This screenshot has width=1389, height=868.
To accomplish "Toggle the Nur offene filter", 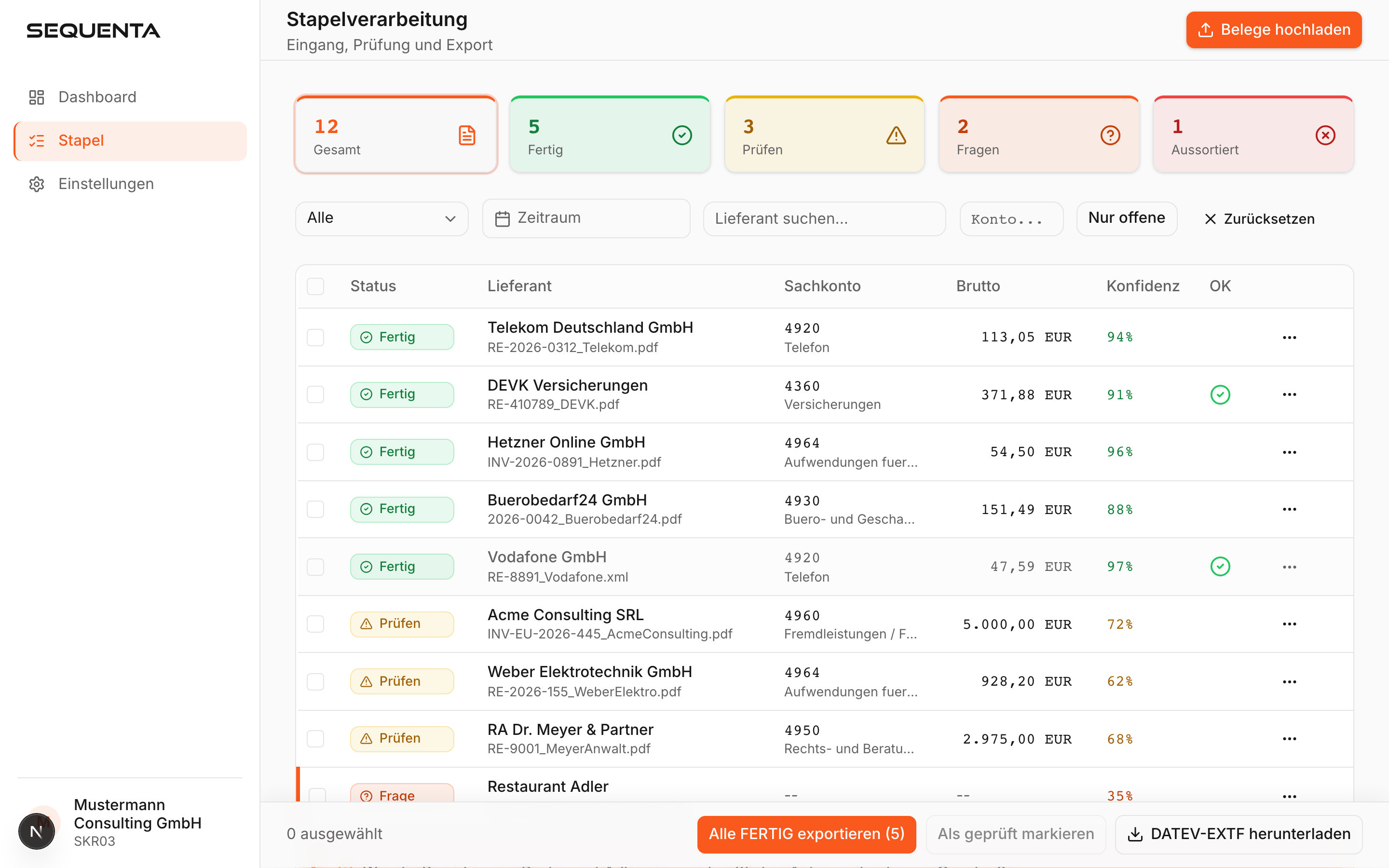I will [x=1126, y=218].
